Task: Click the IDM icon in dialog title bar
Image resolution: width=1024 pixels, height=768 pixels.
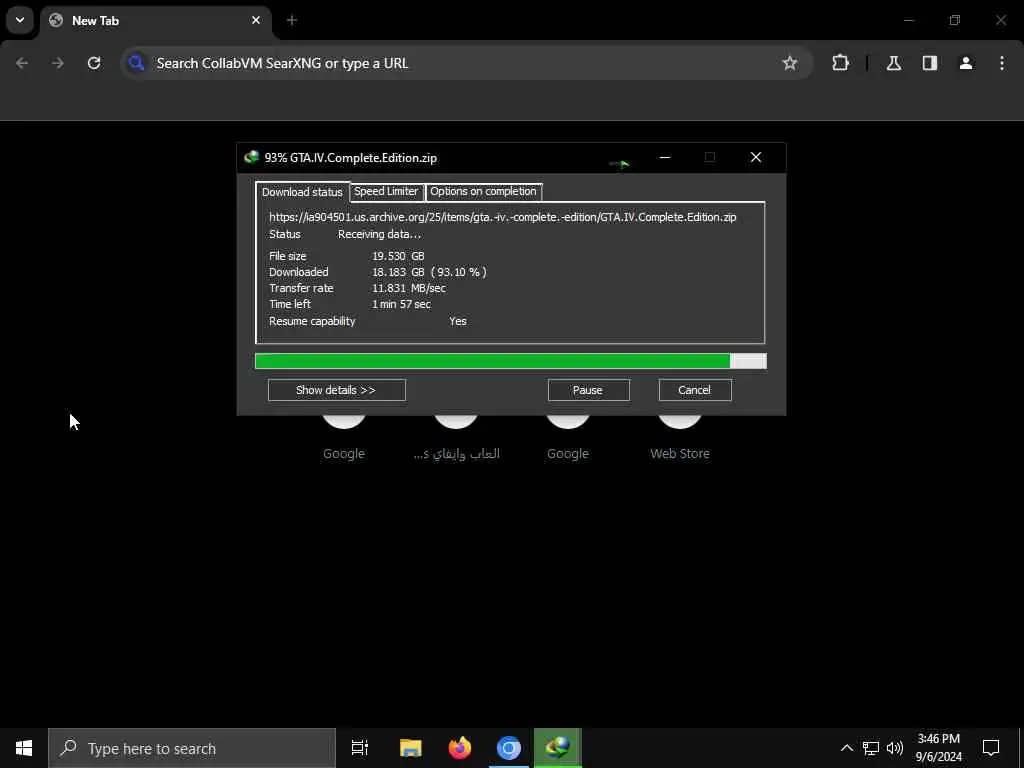Action: pyautogui.click(x=251, y=157)
